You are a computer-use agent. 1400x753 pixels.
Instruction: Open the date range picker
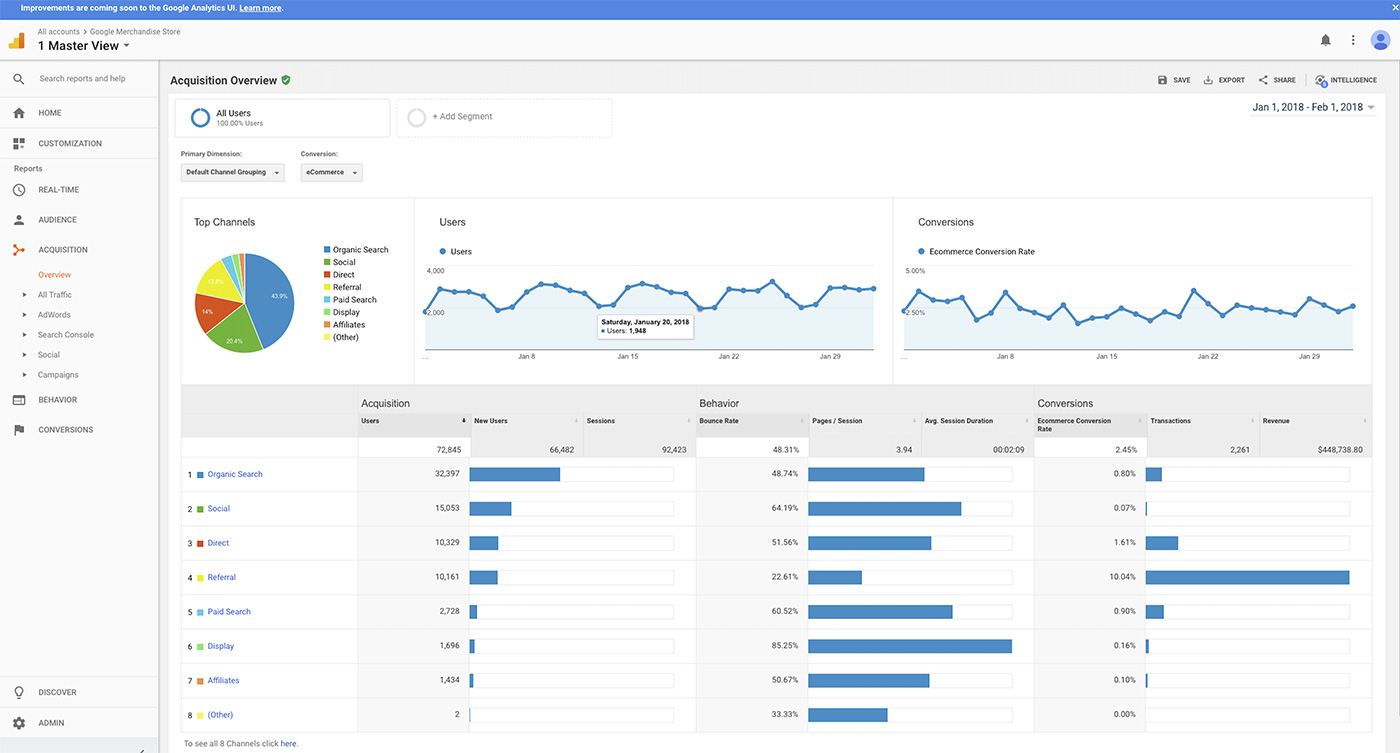[1312, 107]
